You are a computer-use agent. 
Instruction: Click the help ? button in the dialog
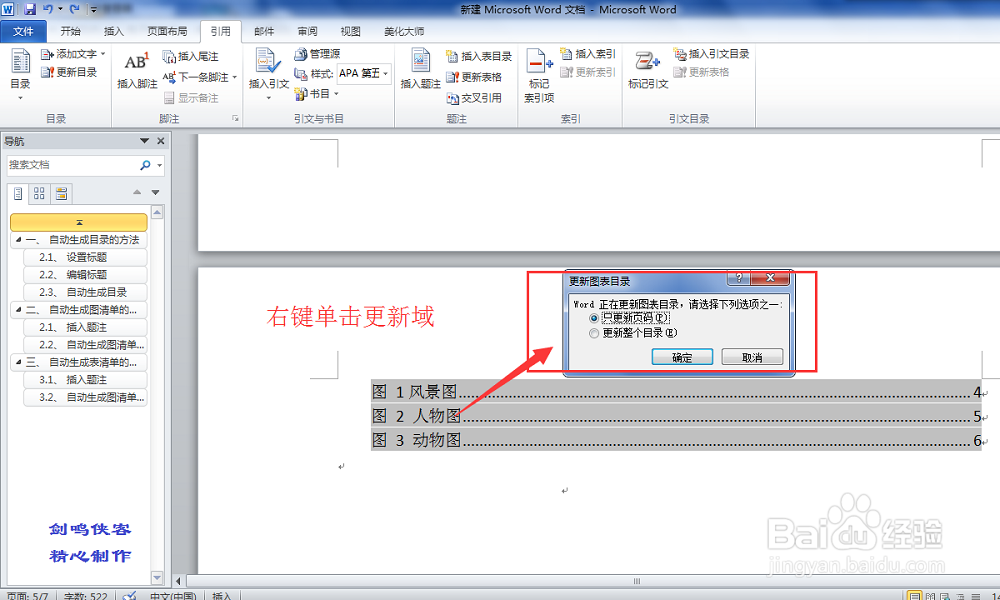[x=739, y=278]
